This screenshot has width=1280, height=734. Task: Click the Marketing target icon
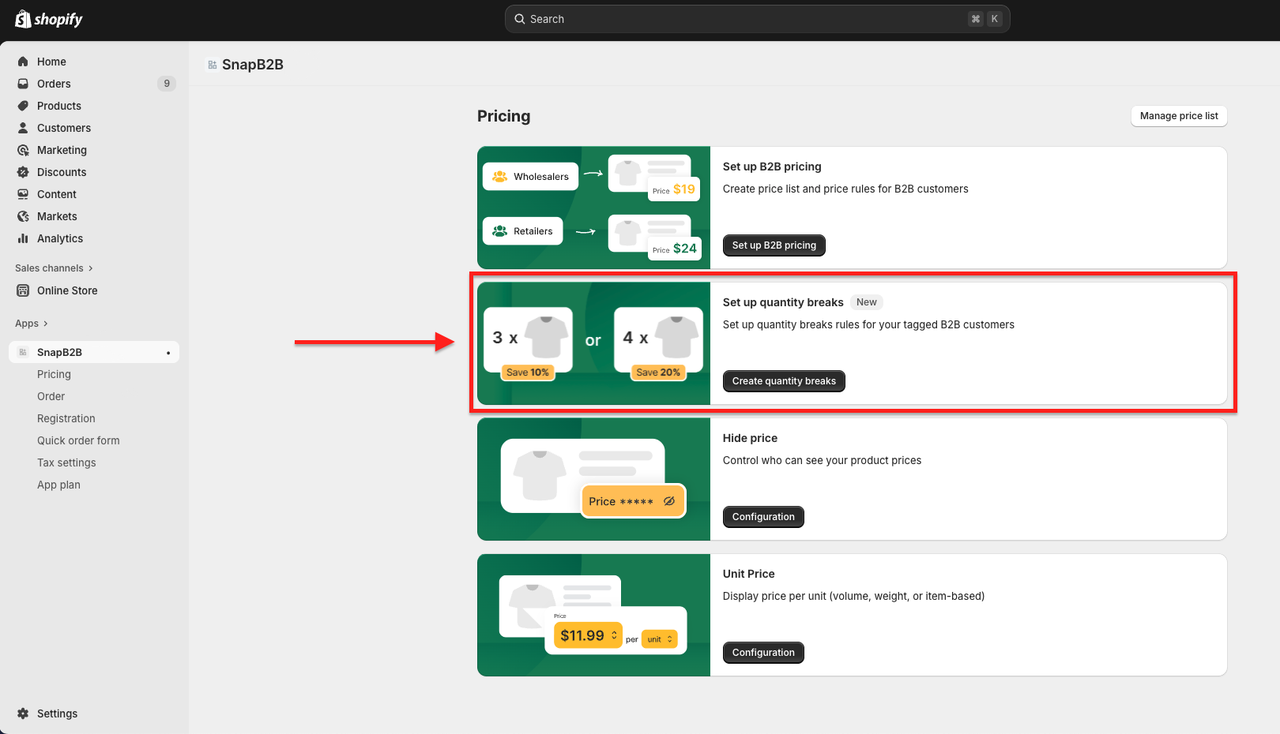[23, 150]
